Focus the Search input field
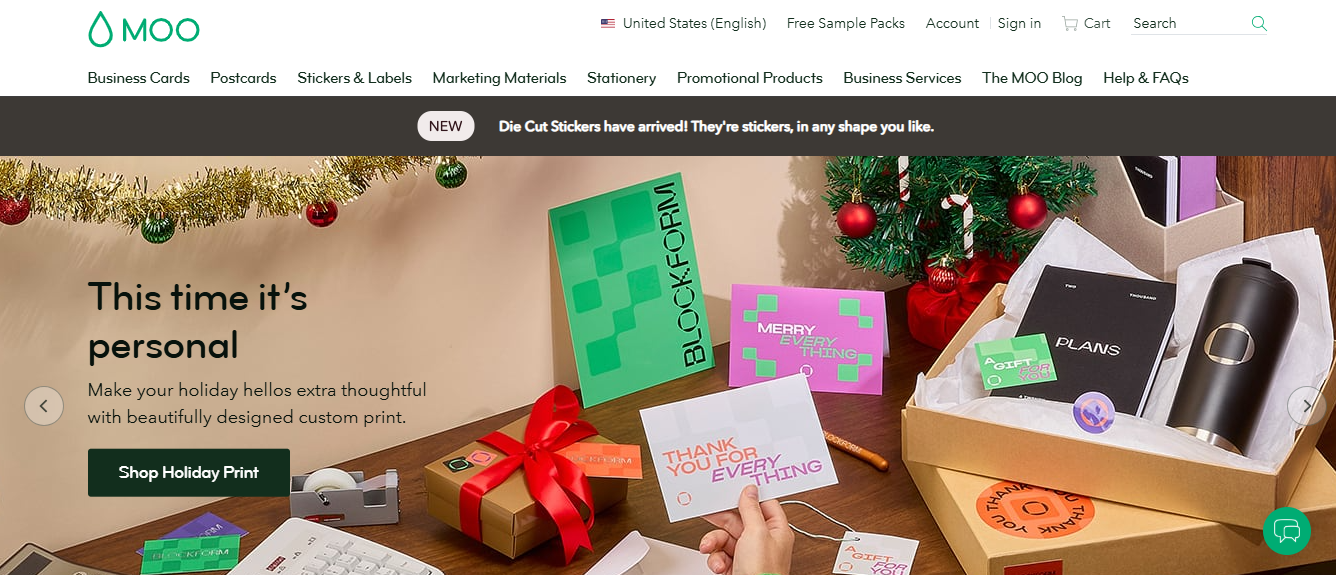 1190,23
